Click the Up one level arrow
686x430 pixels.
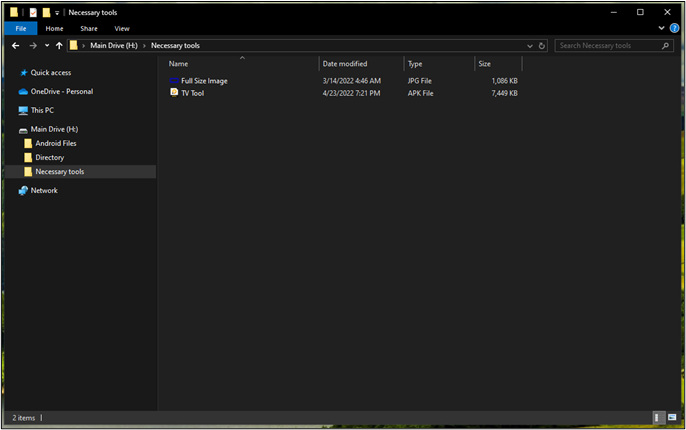point(59,46)
